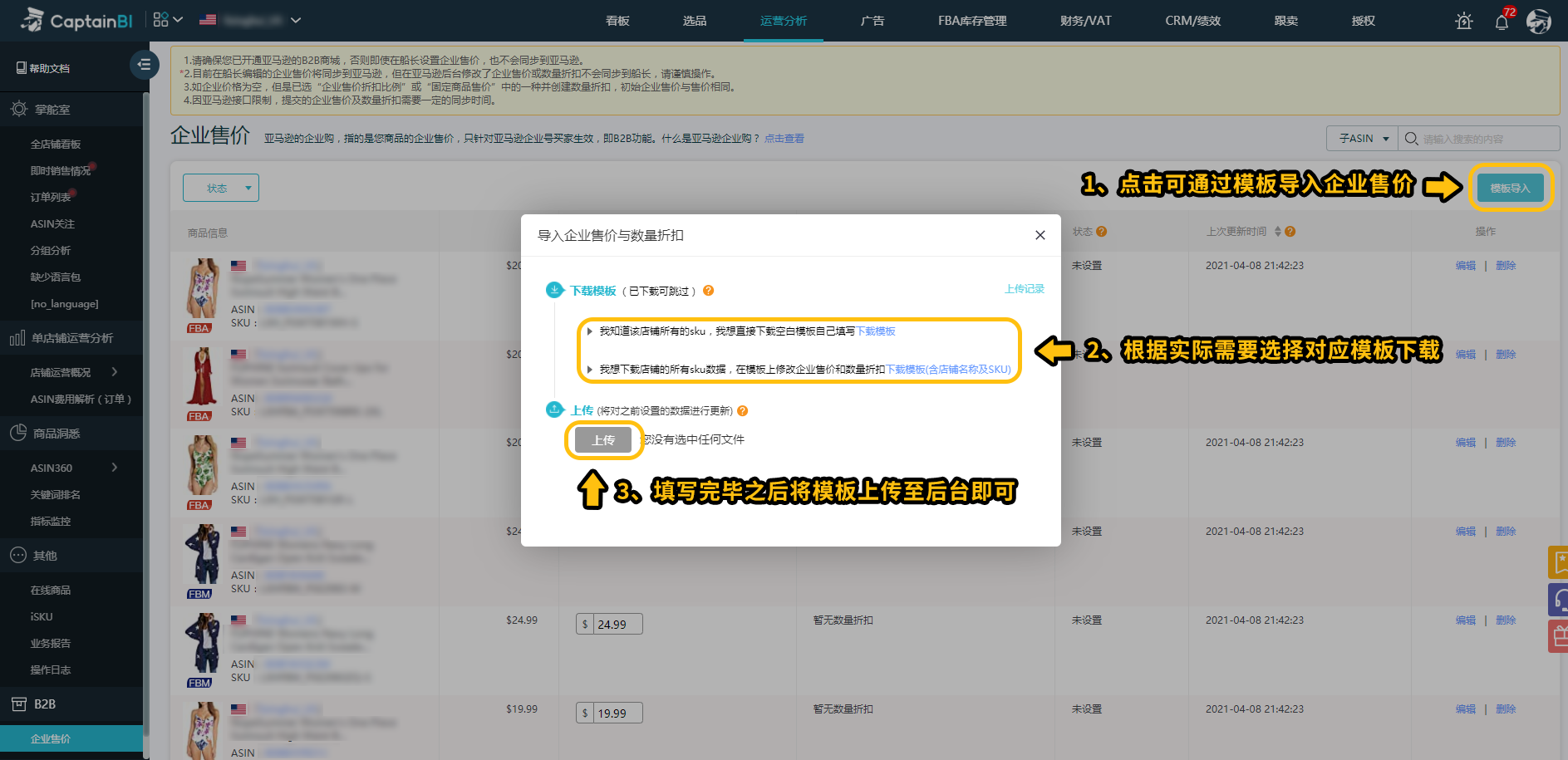Screen dimensions: 1568x760
Task: Click the help icon beside 状态 column header
Action: pyautogui.click(x=1102, y=232)
